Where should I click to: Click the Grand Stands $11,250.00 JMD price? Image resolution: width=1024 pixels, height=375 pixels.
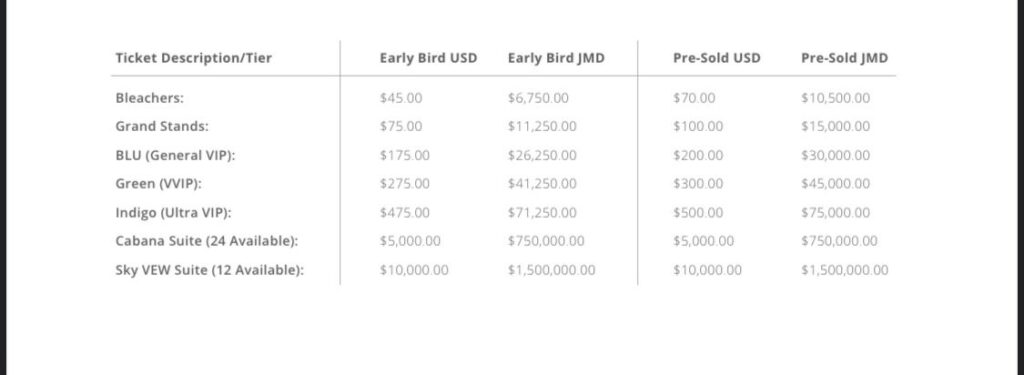click(x=542, y=126)
